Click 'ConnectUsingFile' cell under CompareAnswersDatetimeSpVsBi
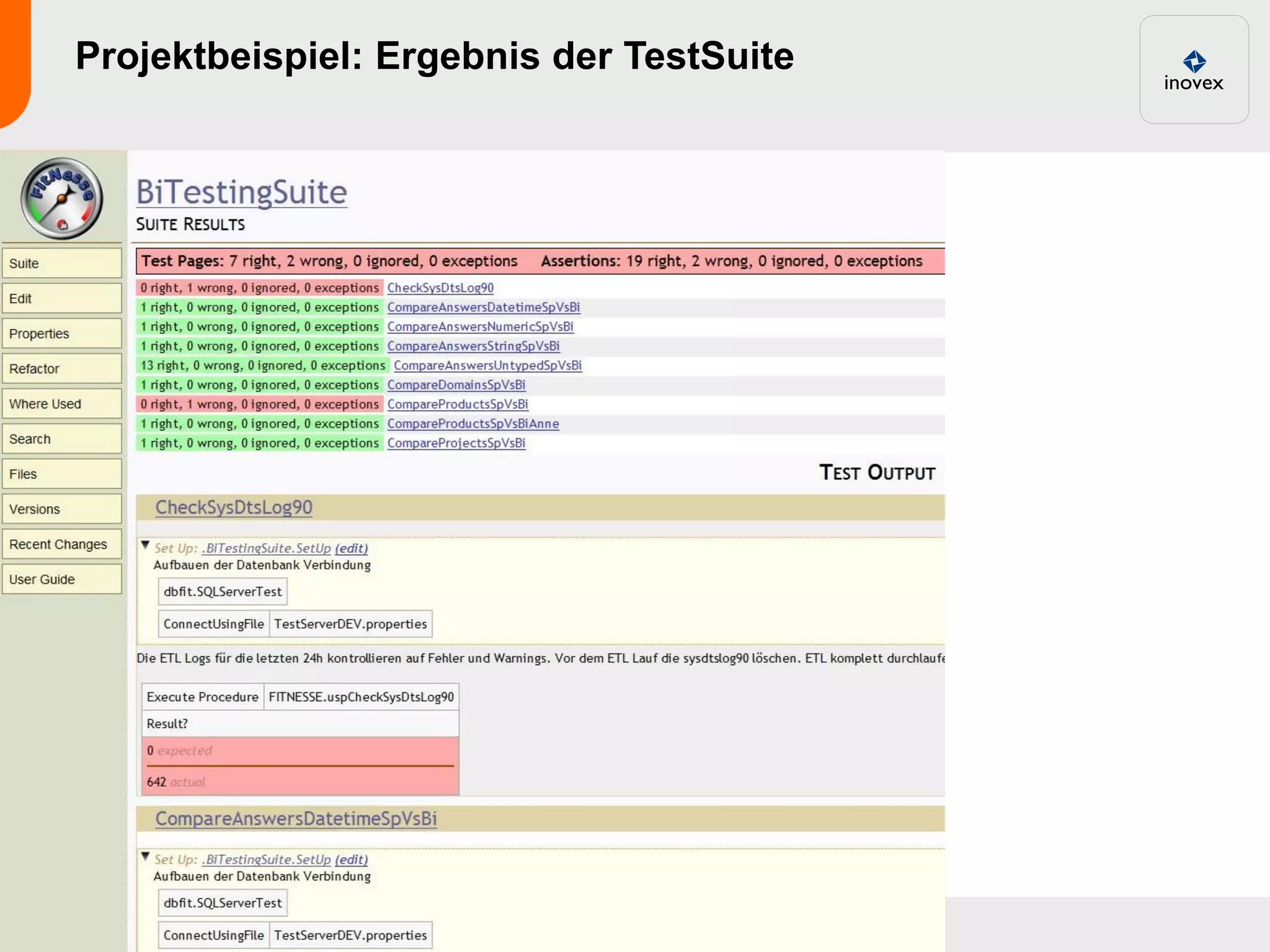Screen dimensions: 1270x952 coord(214,935)
